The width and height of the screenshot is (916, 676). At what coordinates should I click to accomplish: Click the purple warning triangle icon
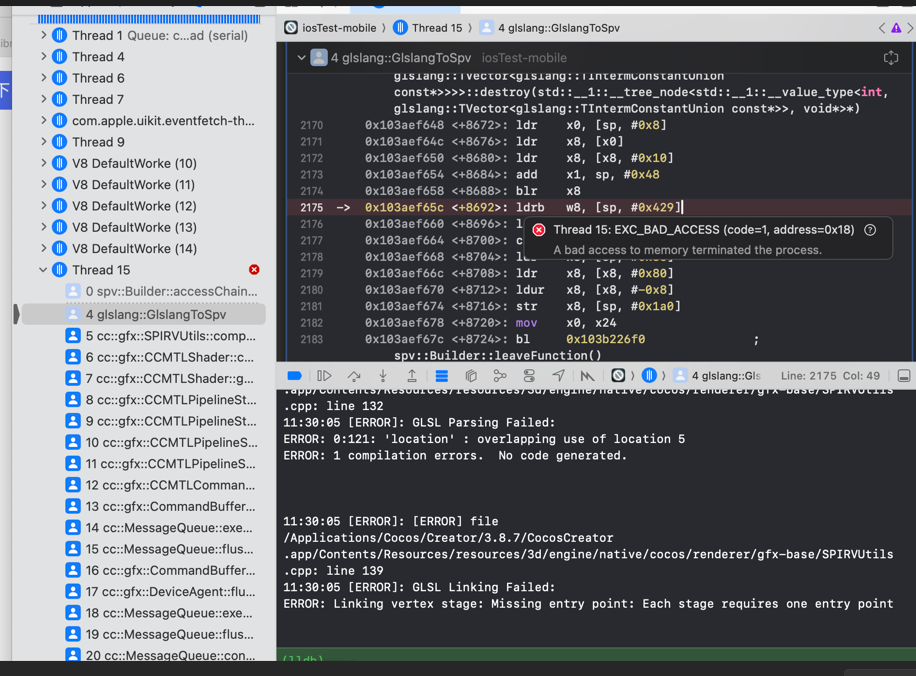pos(896,28)
